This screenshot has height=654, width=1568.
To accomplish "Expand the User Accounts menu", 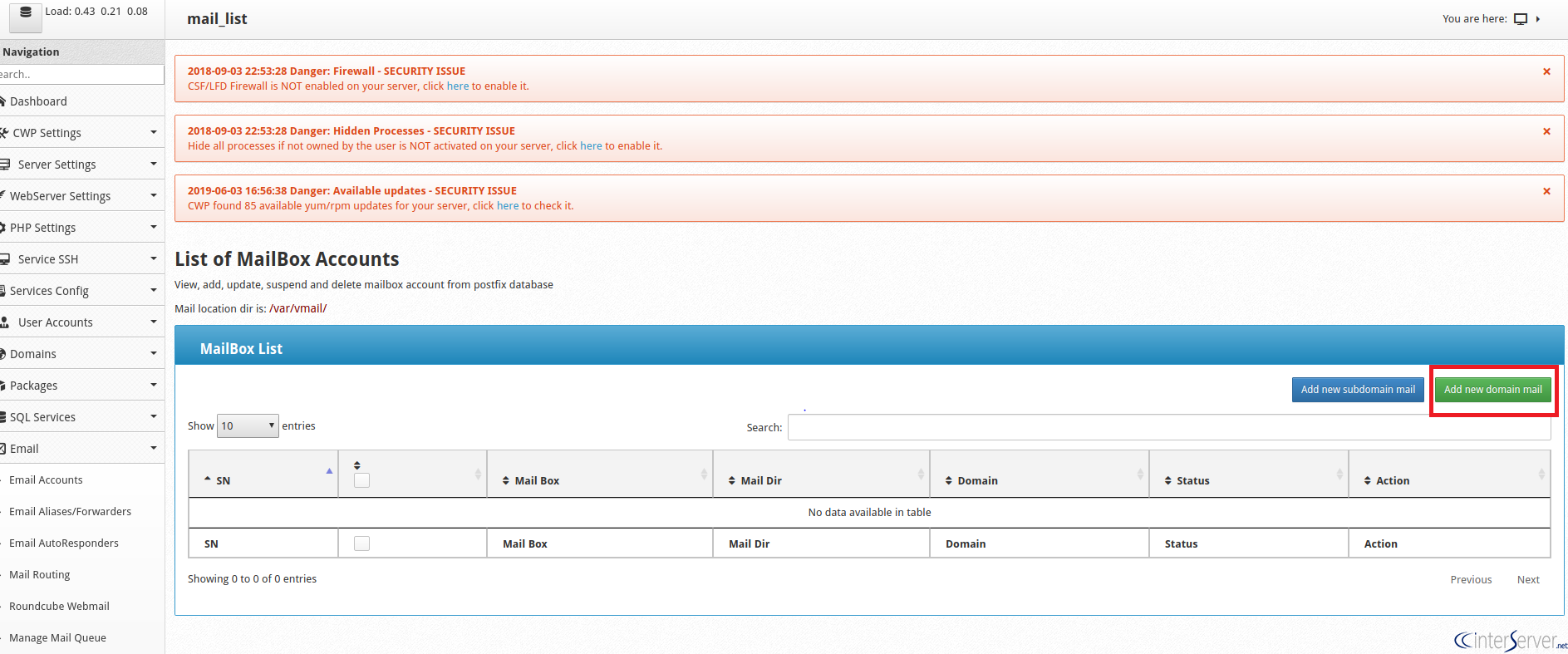I will (154, 322).
